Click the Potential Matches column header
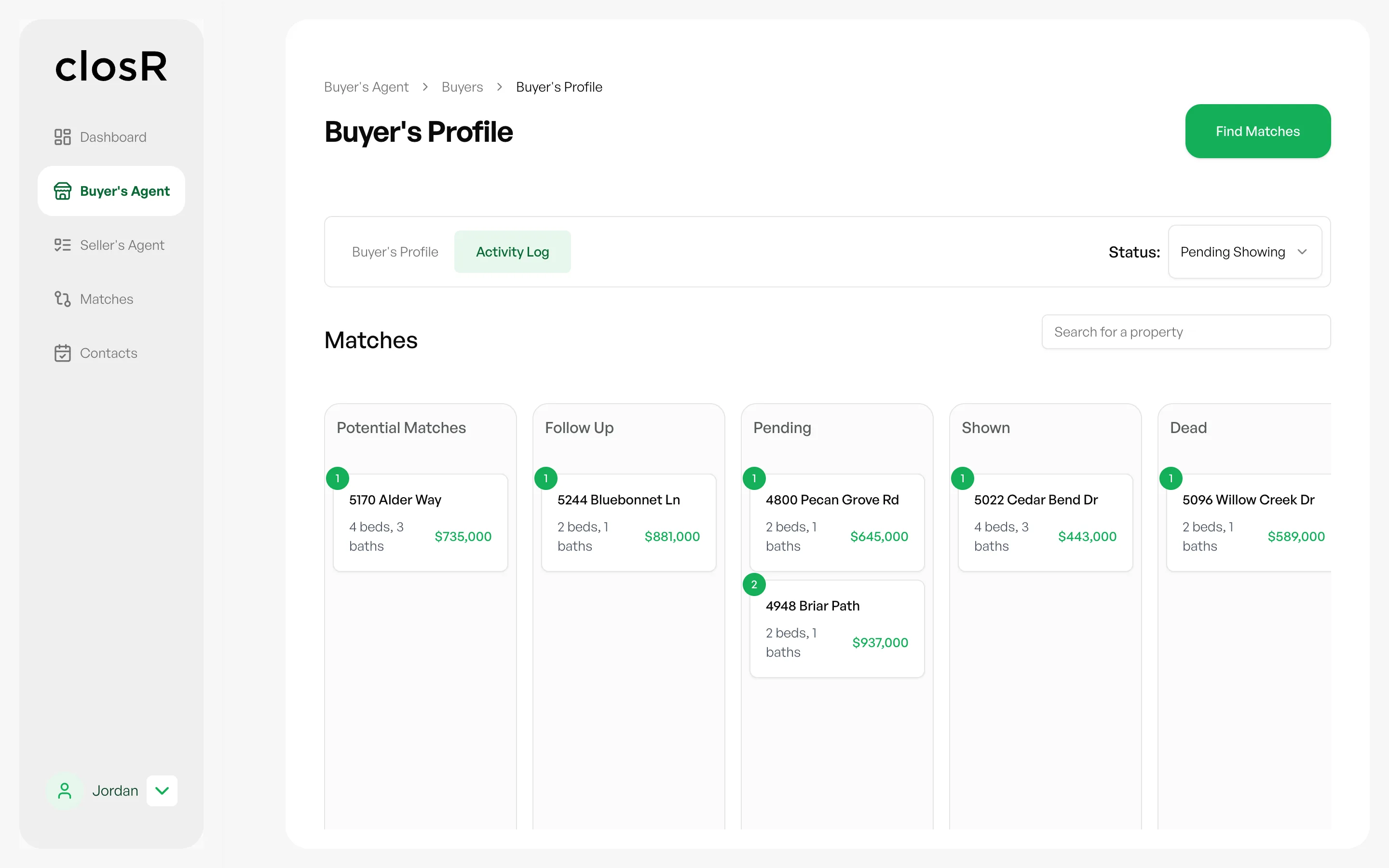This screenshot has height=868, width=1389. coord(401,428)
